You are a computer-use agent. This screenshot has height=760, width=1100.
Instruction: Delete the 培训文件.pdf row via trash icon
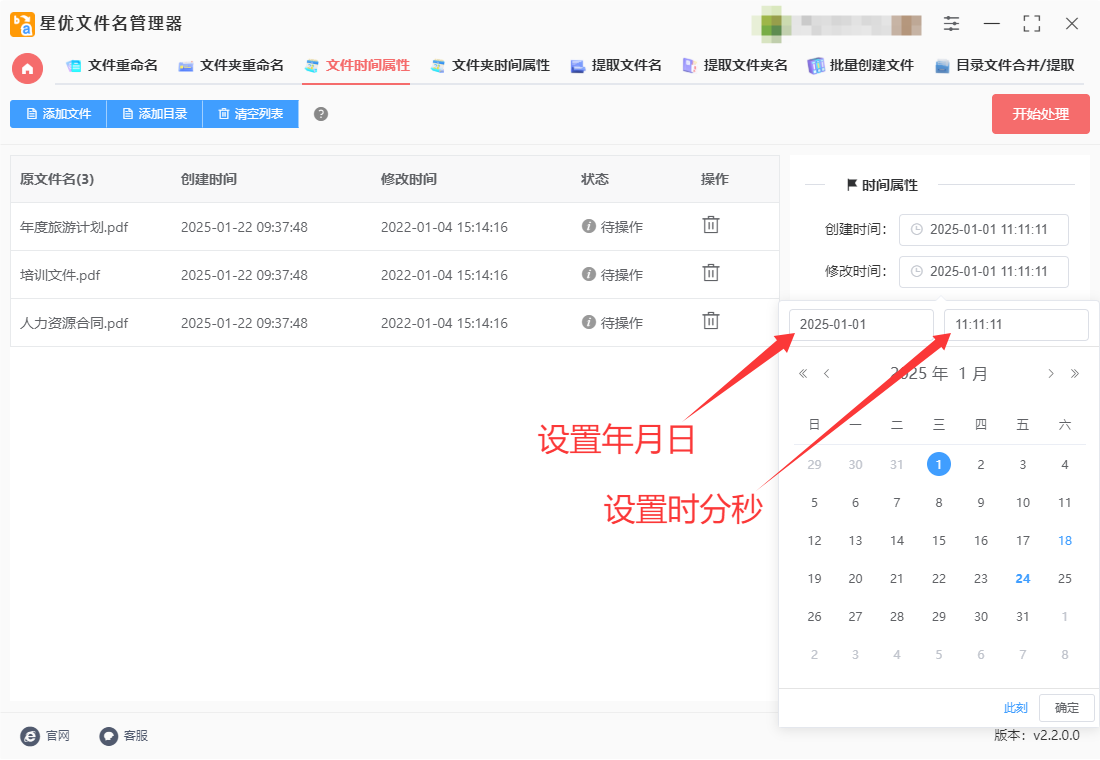pyautogui.click(x=711, y=273)
